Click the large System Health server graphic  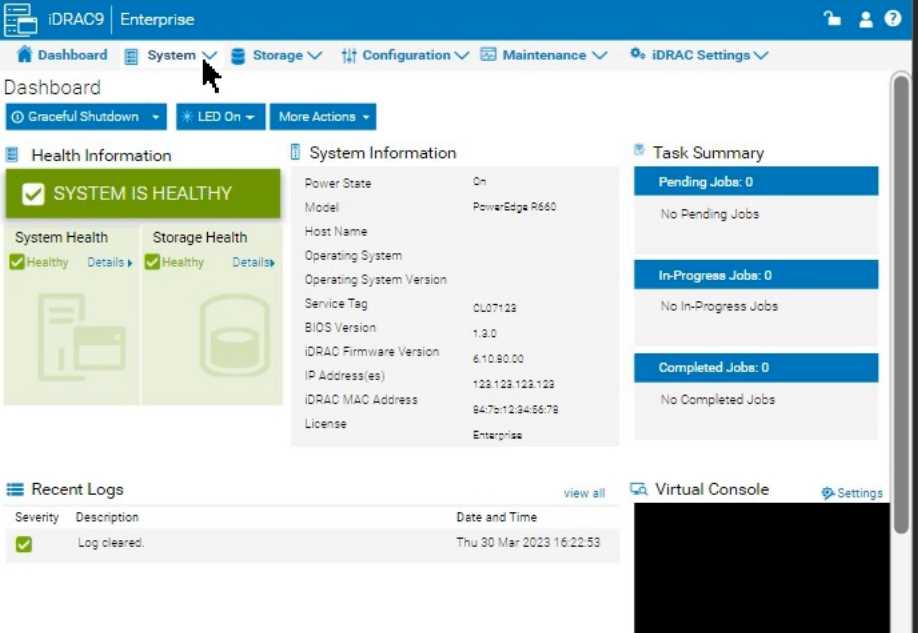pyautogui.click(x=82, y=335)
